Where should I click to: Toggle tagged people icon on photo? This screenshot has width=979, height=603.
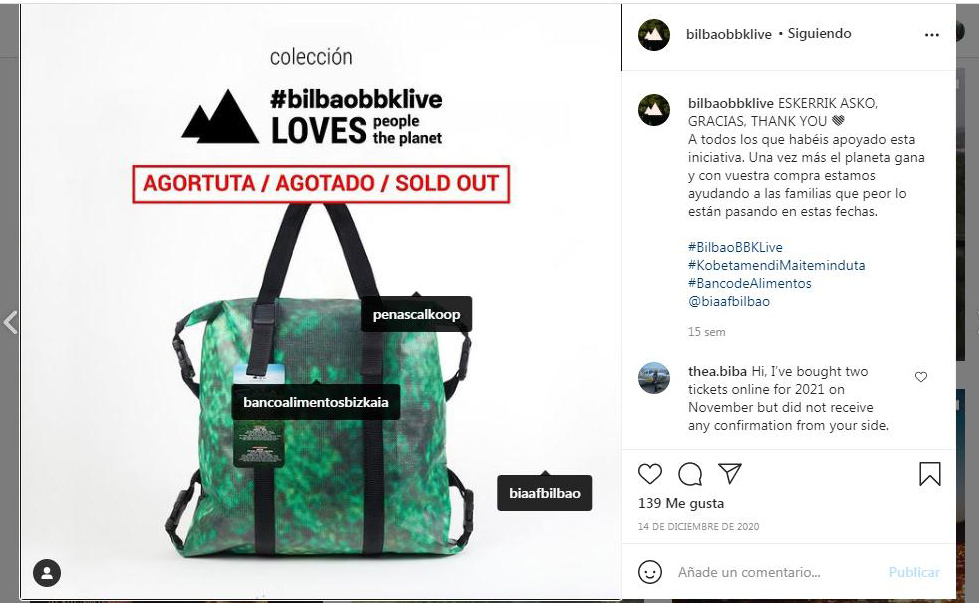(x=47, y=572)
